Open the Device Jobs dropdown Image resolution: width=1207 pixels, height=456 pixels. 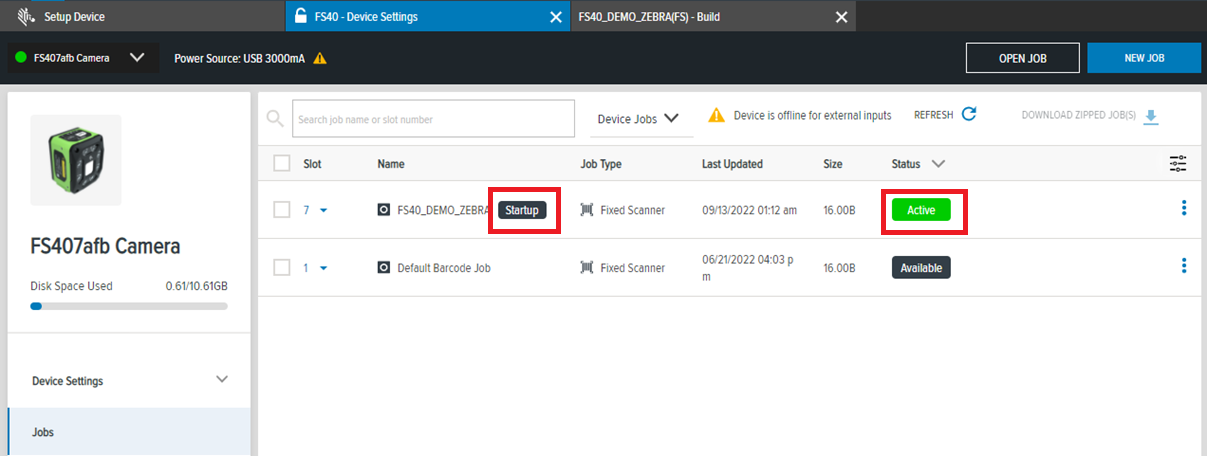click(638, 119)
